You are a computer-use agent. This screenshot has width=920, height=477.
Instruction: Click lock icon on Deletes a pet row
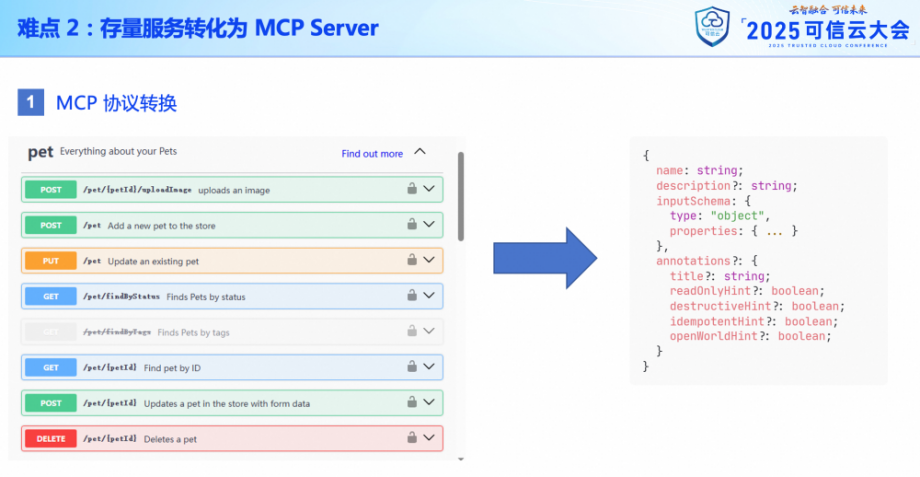(x=412, y=438)
